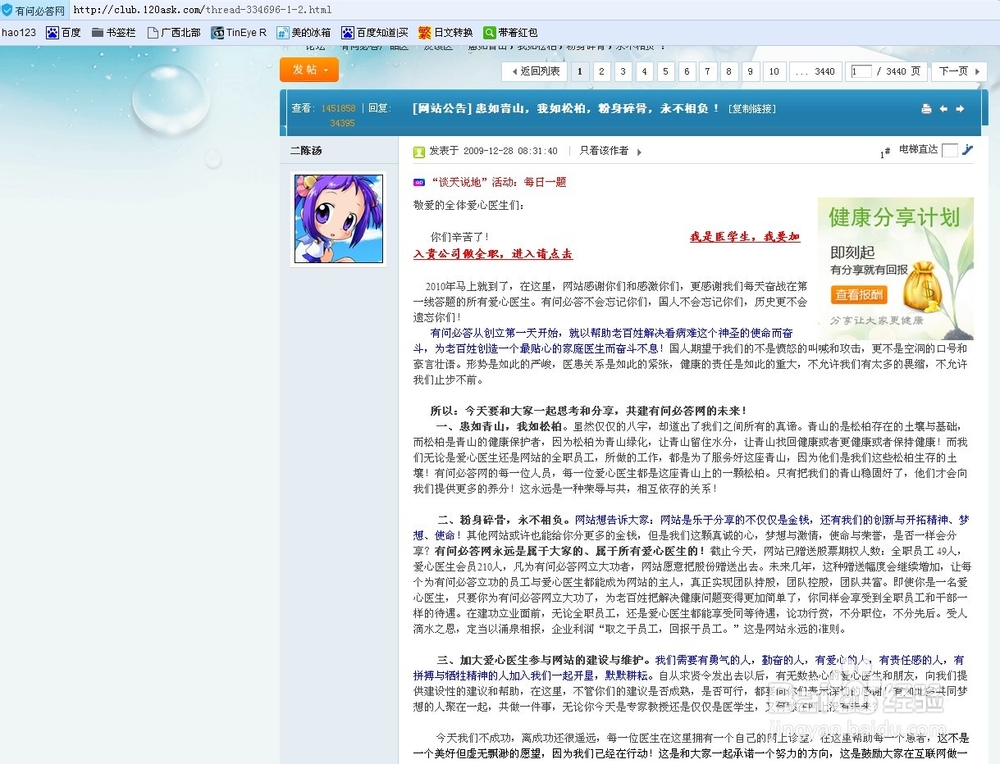This screenshot has height=764, width=1000.
Task: Click the 网站公告 category tag
Action: tap(442, 108)
